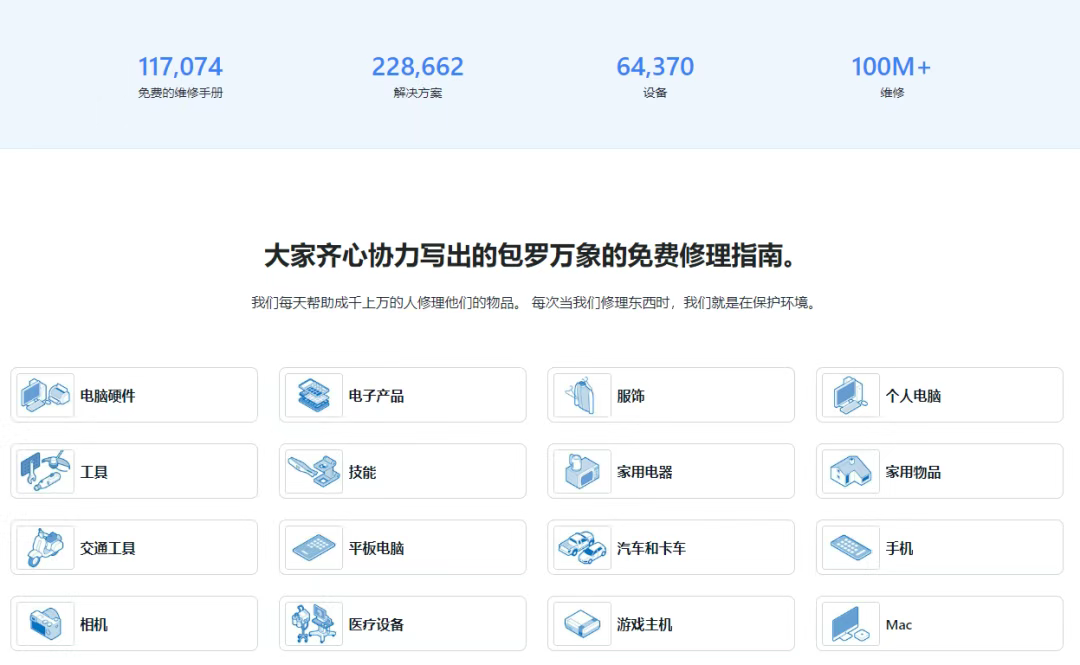Click the house icon beside 家用物品
The height and width of the screenshot is (665, 1080).
click(x=849, y=471)
